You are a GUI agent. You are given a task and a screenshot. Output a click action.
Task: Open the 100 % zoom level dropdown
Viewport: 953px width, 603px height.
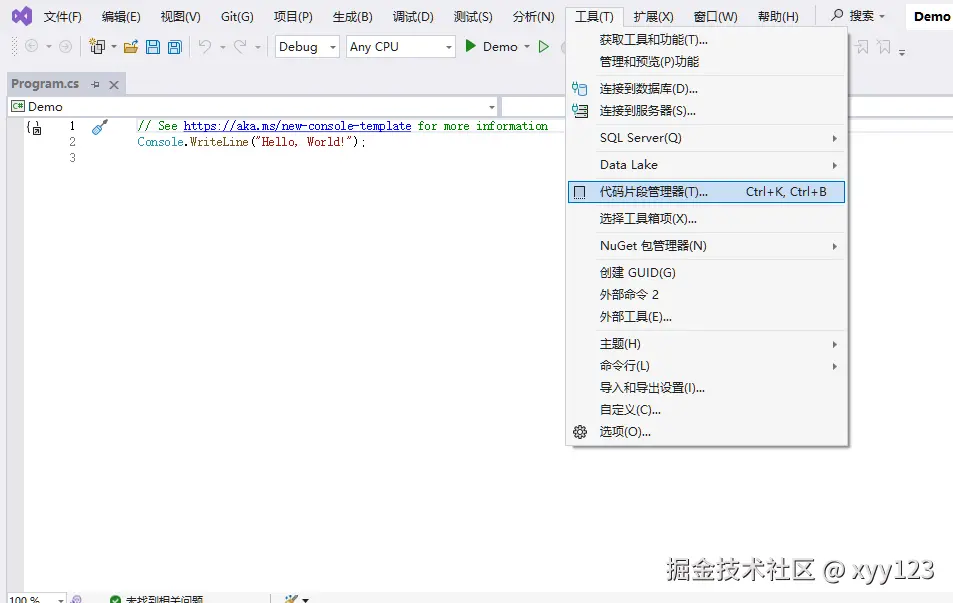click(36, 599)
